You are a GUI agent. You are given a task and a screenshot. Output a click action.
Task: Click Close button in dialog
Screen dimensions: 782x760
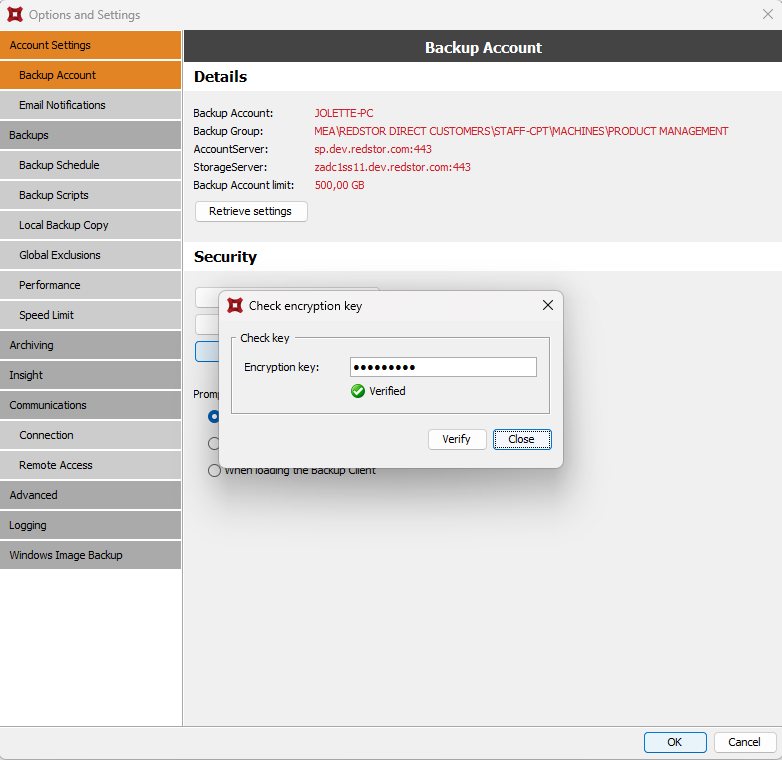(522, 439)
